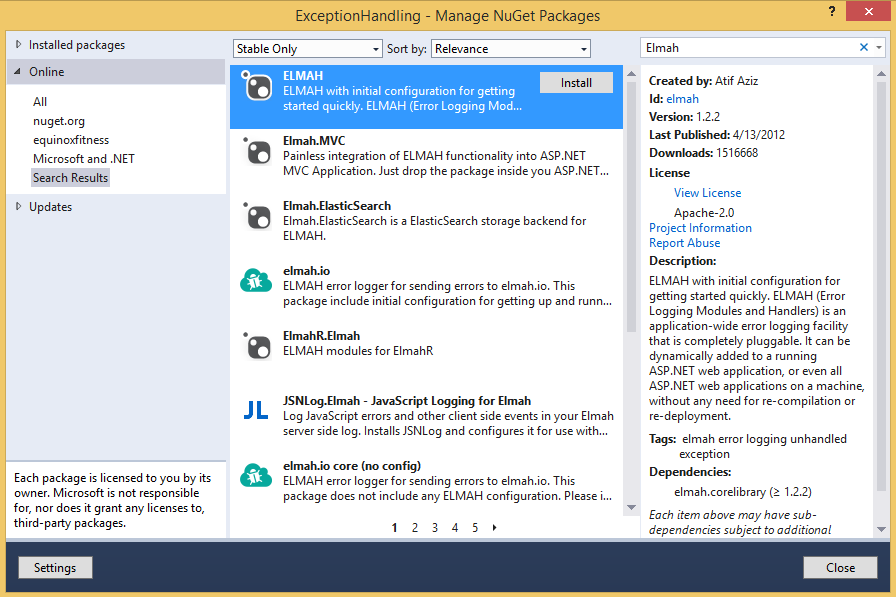
Task: Click the Report Abuse link
Action: 684,243
